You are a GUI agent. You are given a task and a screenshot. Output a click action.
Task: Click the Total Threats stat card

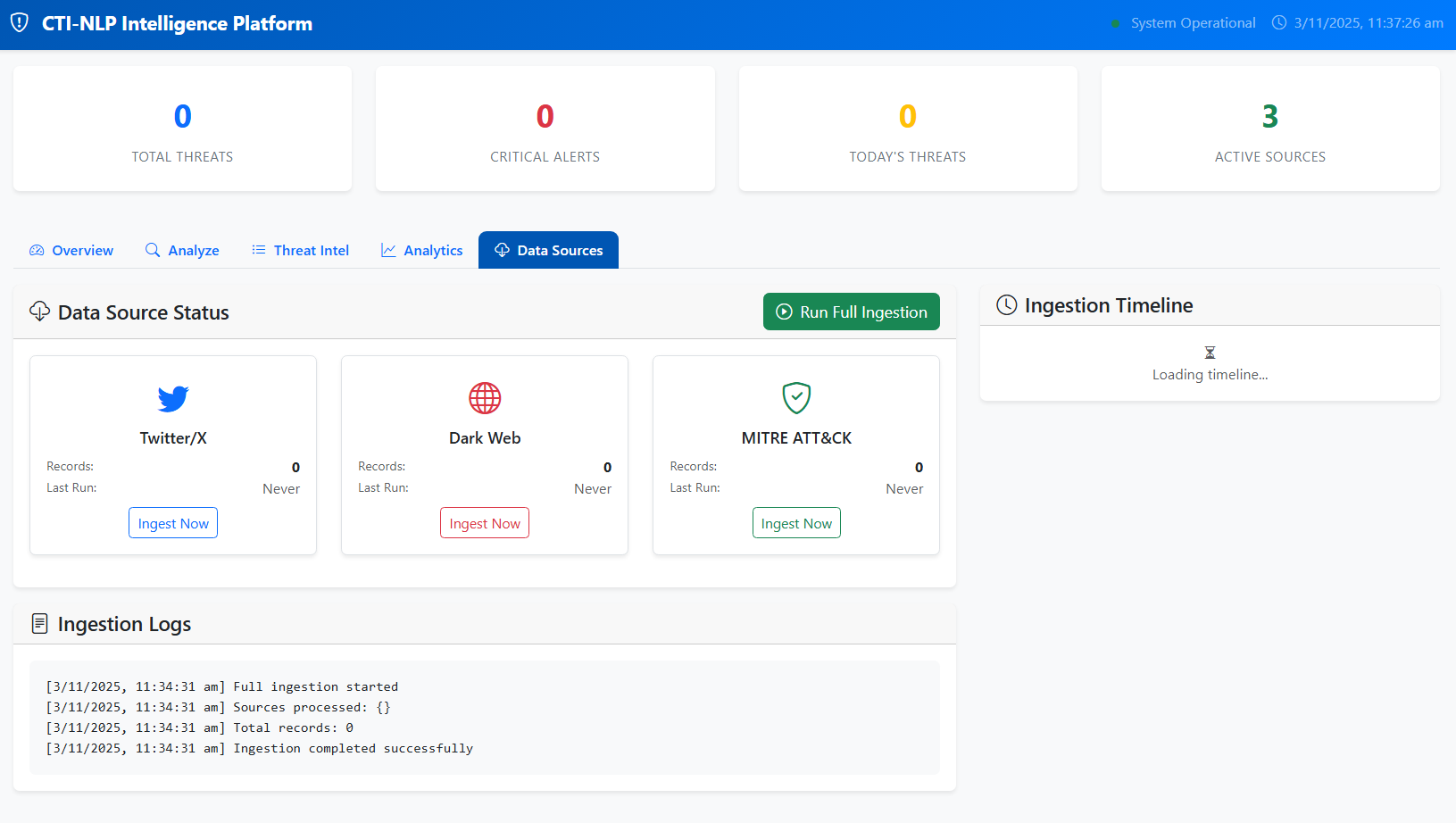182,129
